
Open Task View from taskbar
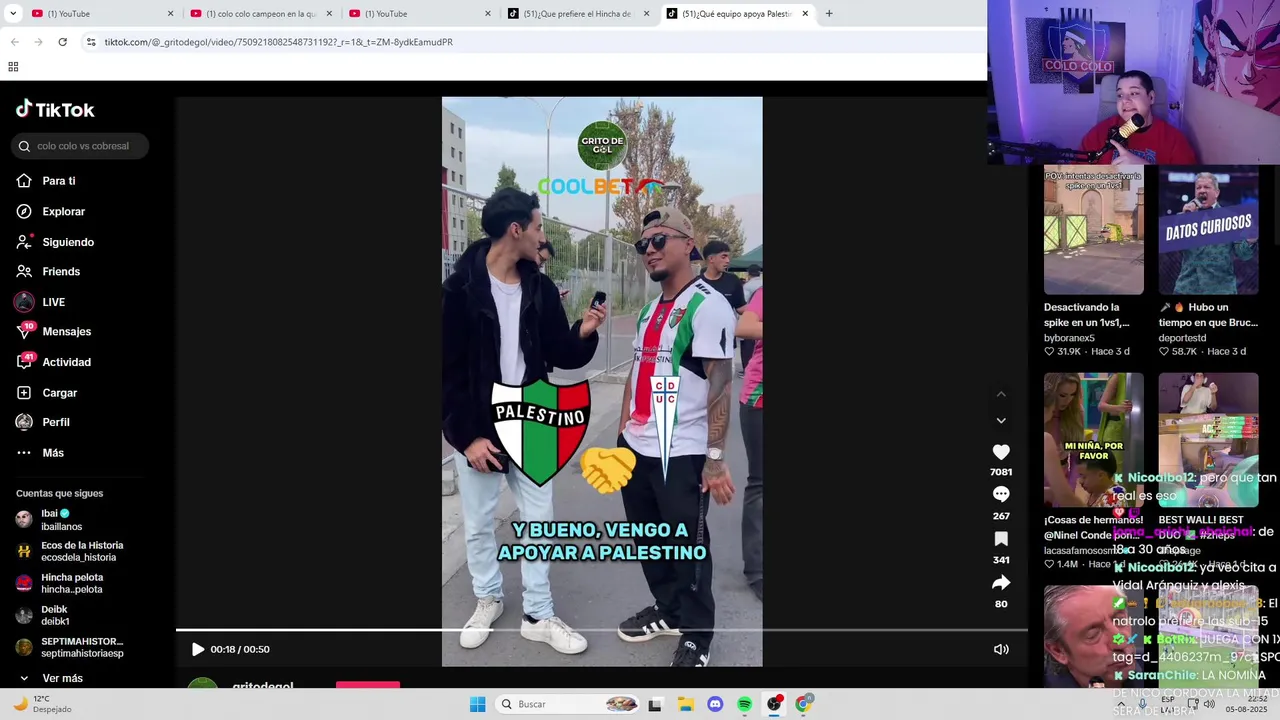(655, 704)
